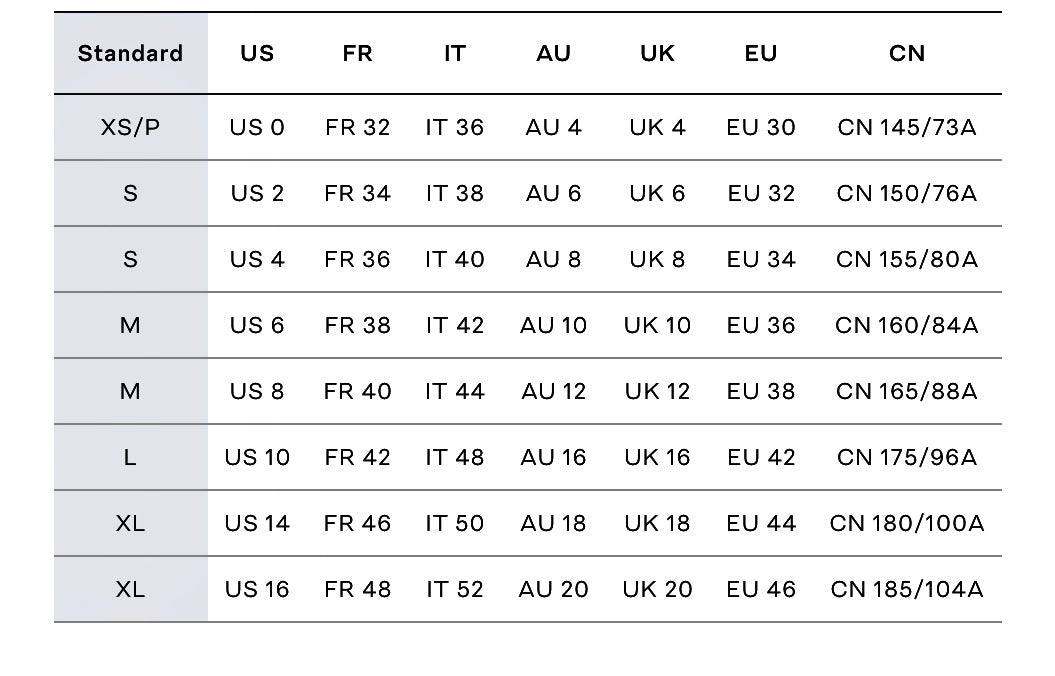Click the Standard column header

pos(130,54)
